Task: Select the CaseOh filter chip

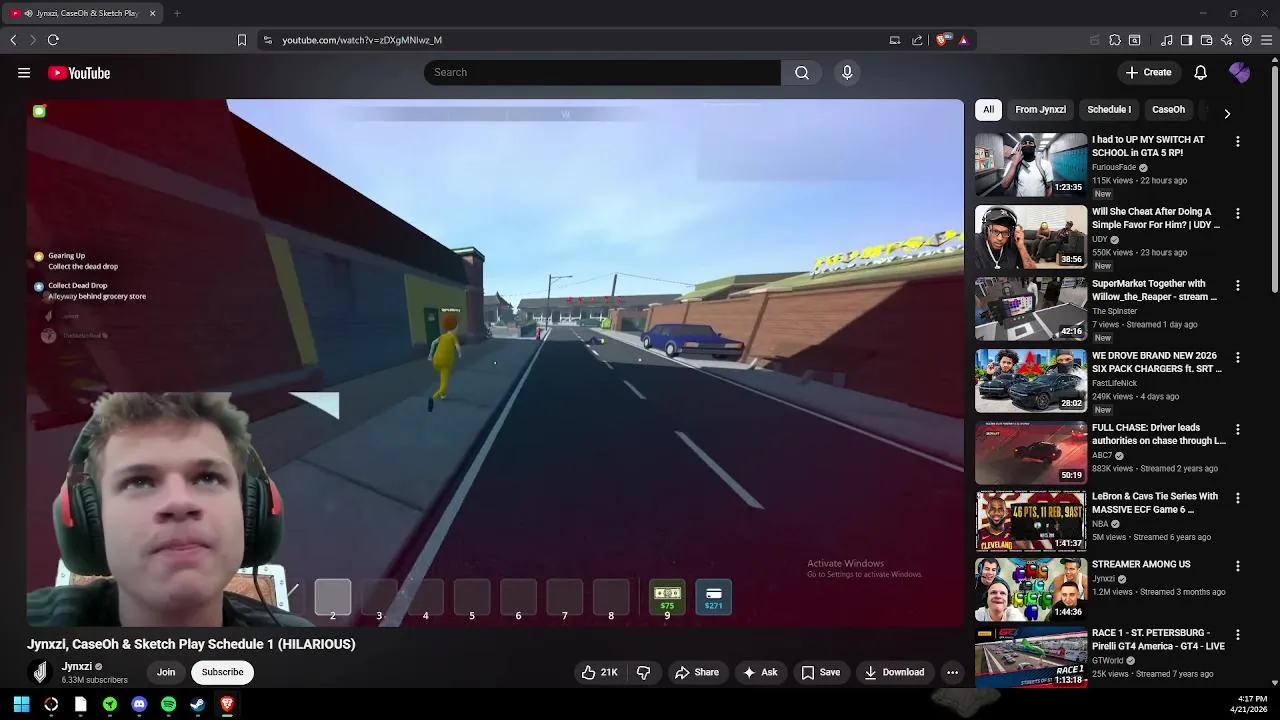Action: point(1168,110)
